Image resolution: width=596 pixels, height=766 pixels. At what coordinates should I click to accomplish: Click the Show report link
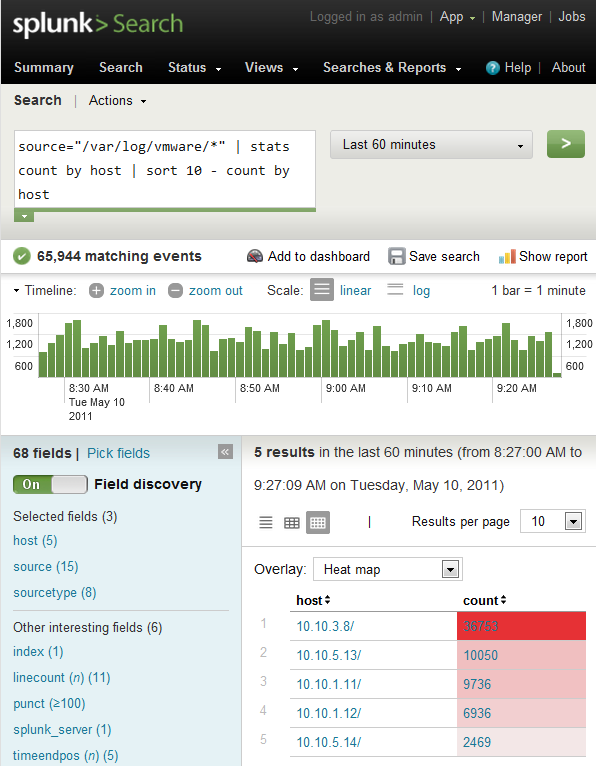(x=543, y=256)
